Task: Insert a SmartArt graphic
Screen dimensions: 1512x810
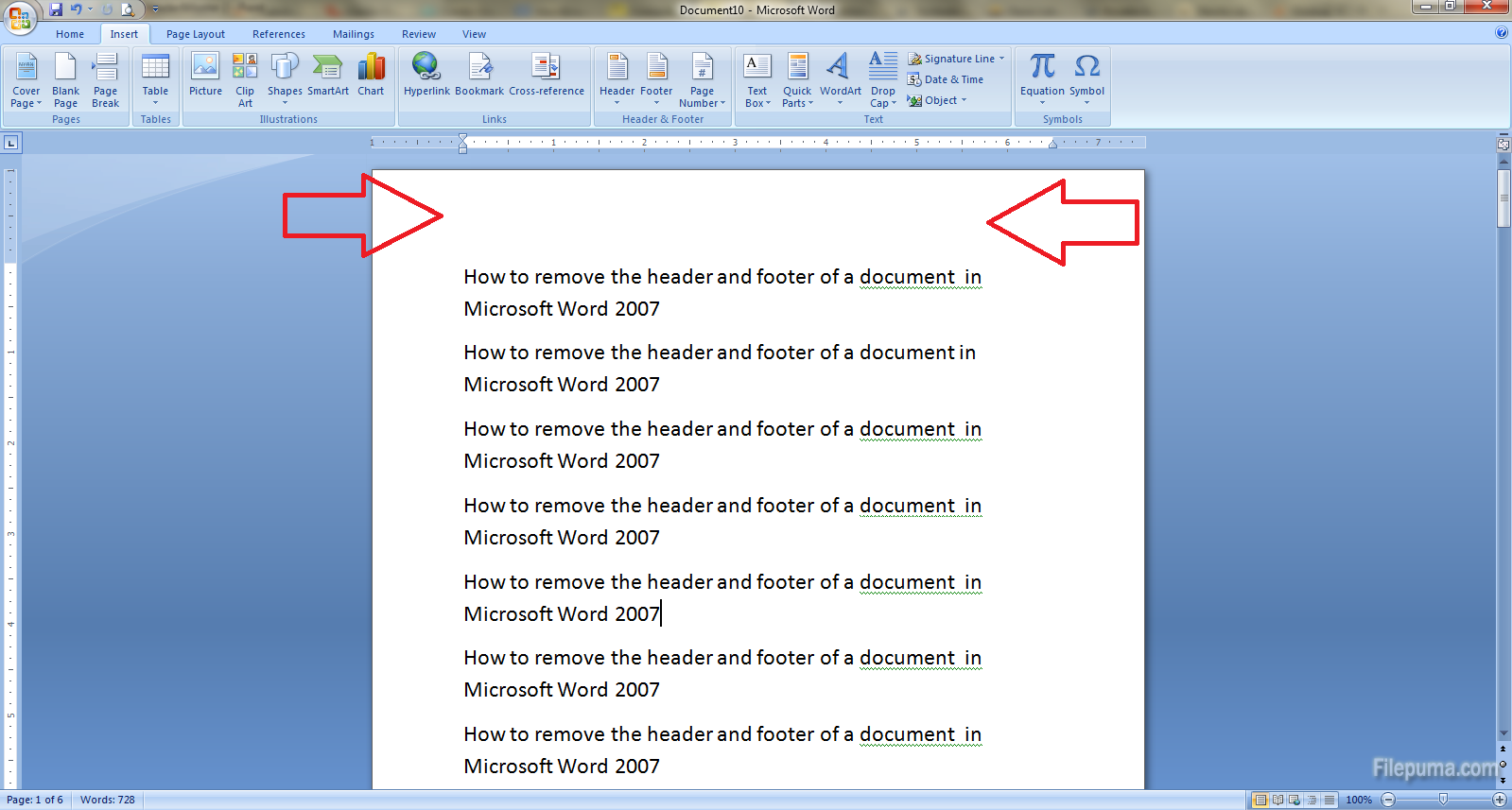Action: point(327,76)
